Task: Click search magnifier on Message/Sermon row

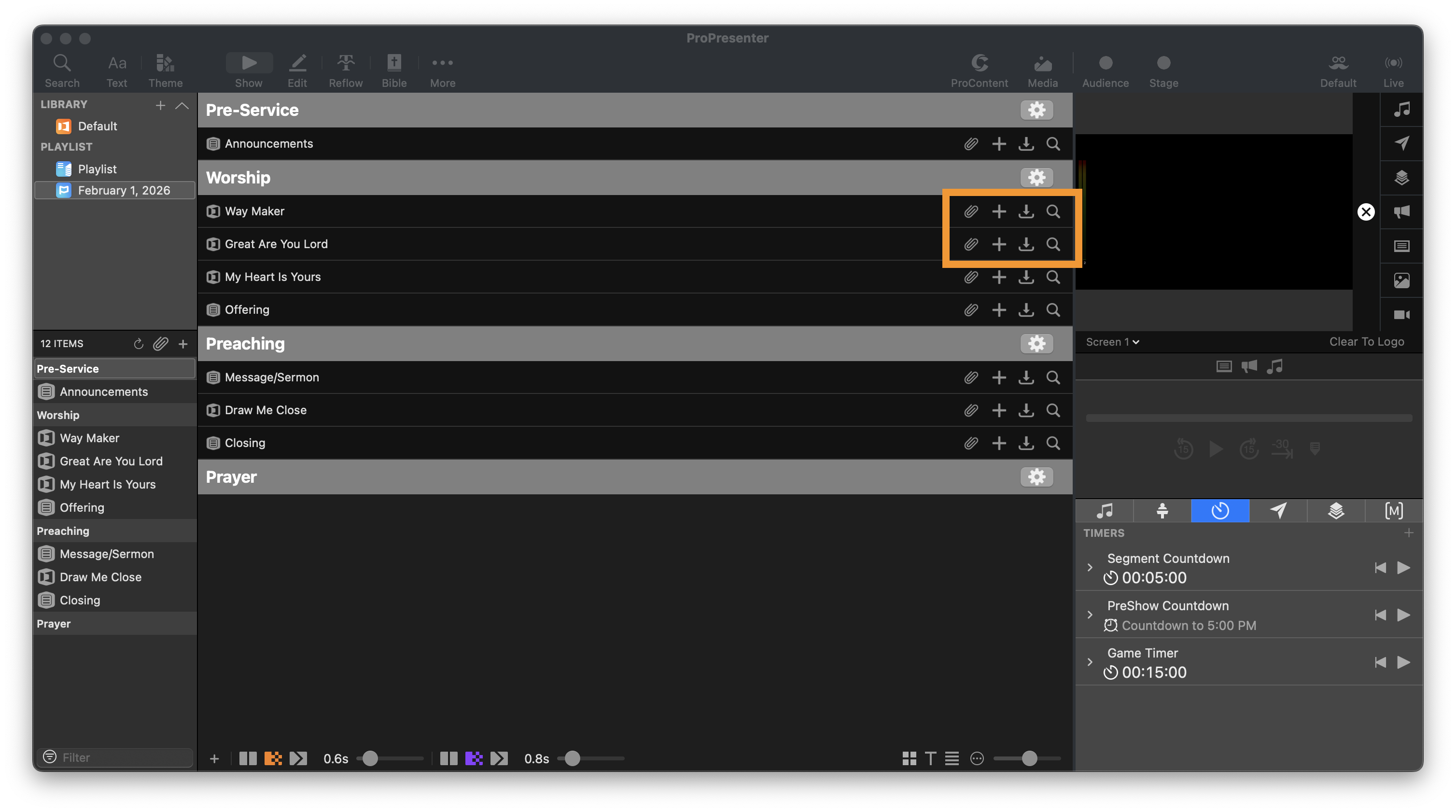Action: pos(1053,378)
